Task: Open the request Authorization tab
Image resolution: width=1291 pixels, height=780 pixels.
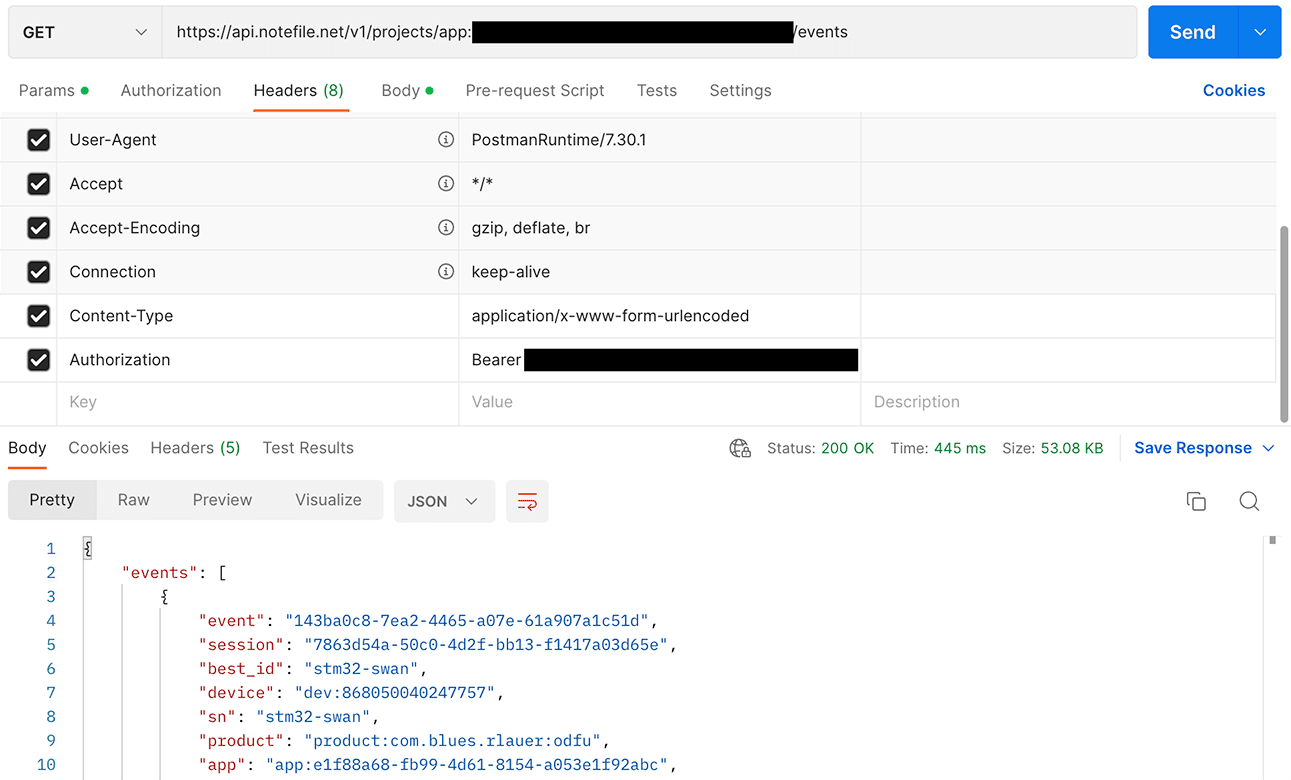Action: [x=171, y=90]
